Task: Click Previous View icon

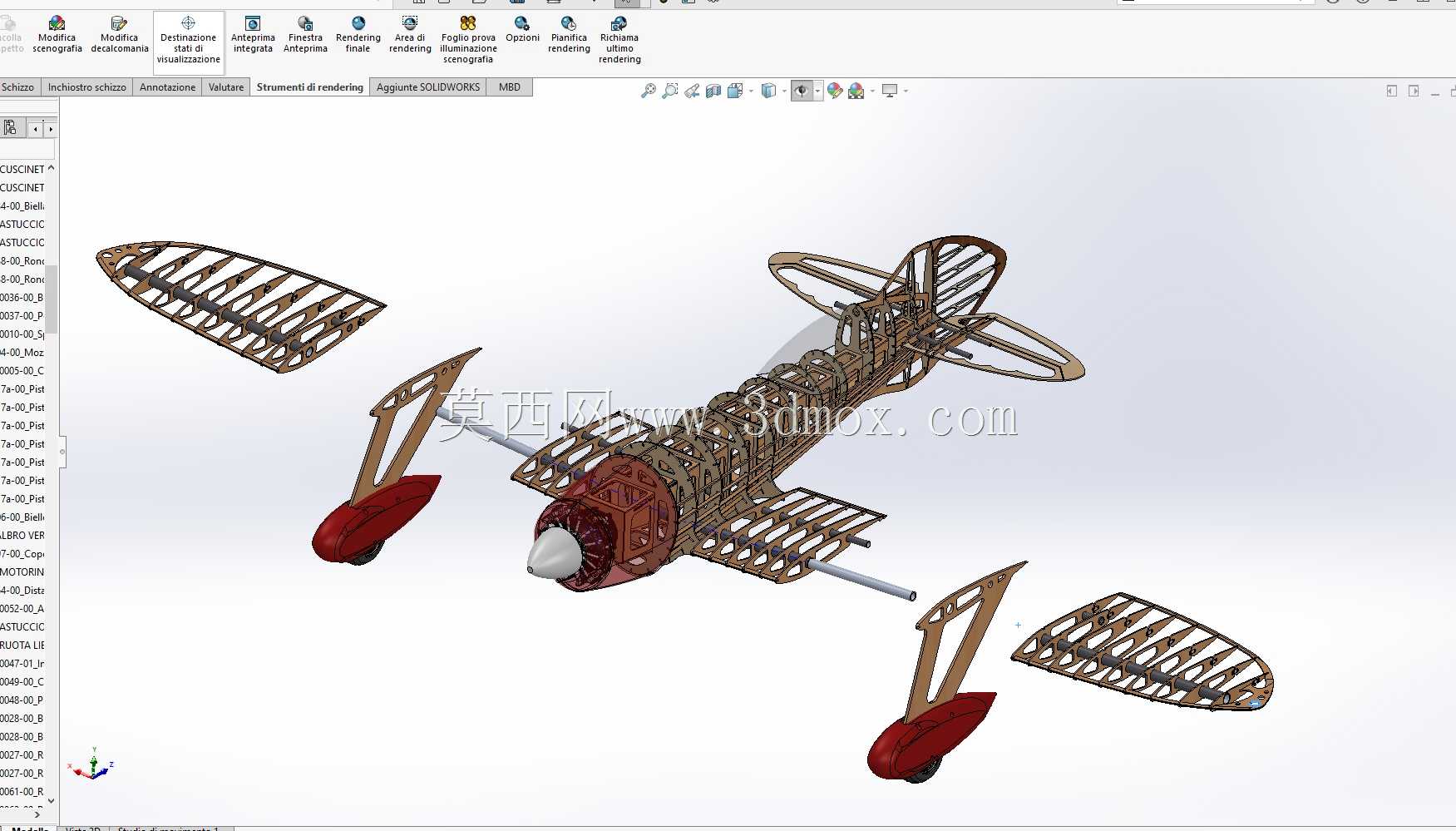Action: pos(692,91)
